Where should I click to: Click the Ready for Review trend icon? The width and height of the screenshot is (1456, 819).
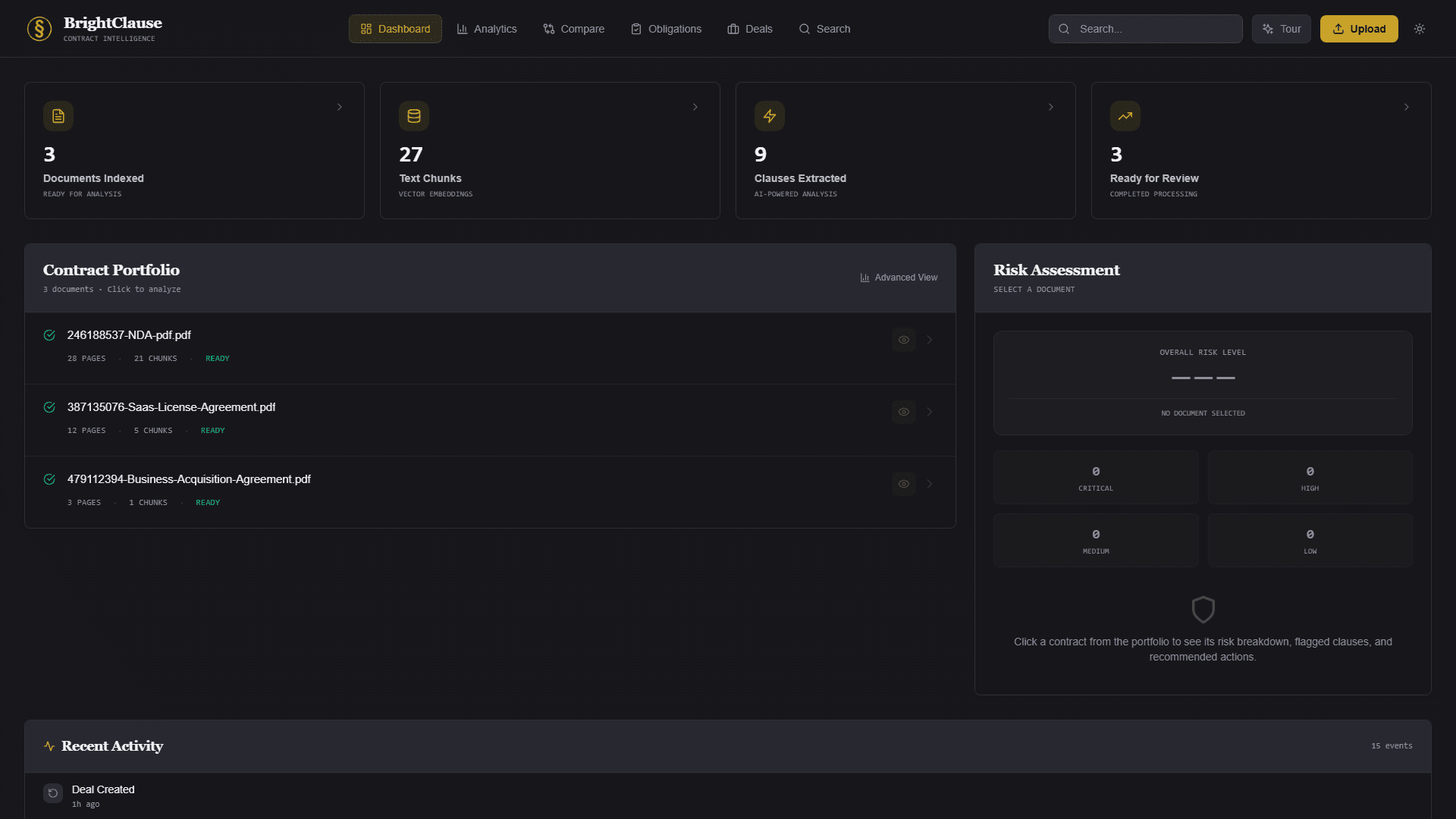1125,116
